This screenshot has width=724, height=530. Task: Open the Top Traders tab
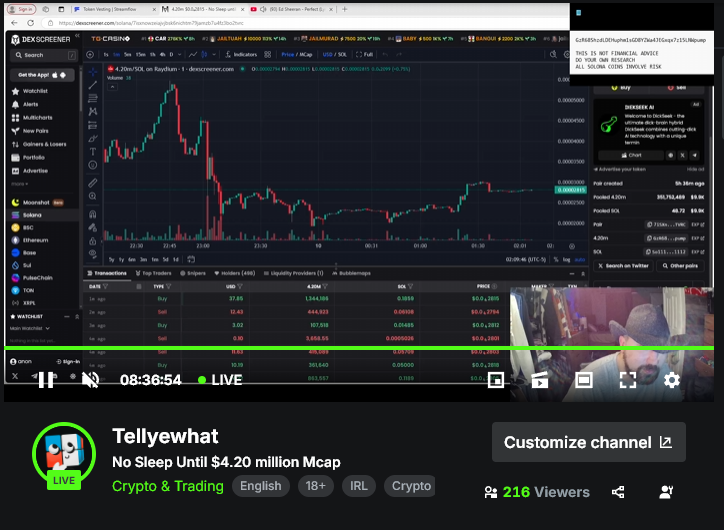coord(153,273)
